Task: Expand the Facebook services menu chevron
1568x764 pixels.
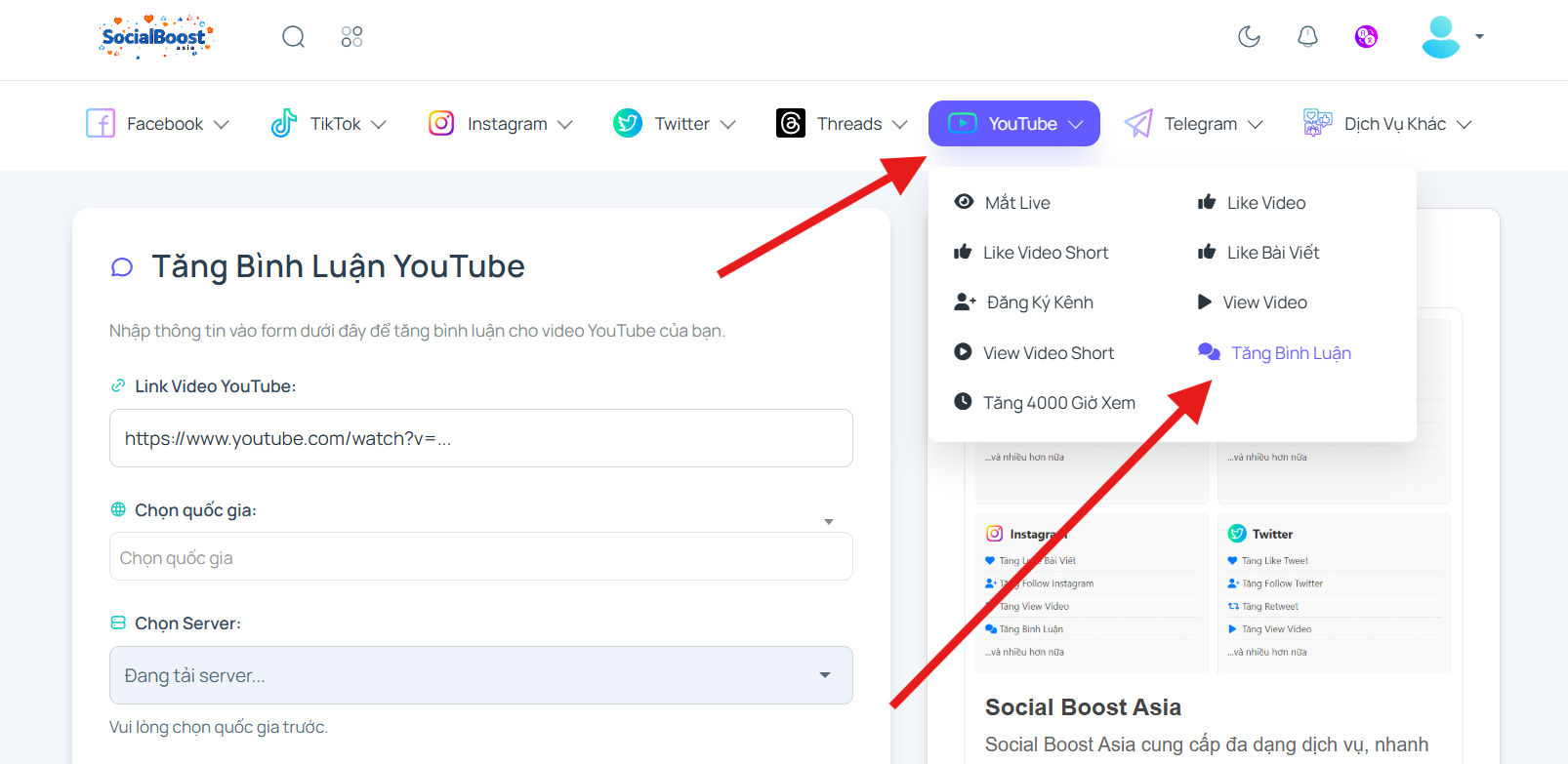Action: pos(222,124)
